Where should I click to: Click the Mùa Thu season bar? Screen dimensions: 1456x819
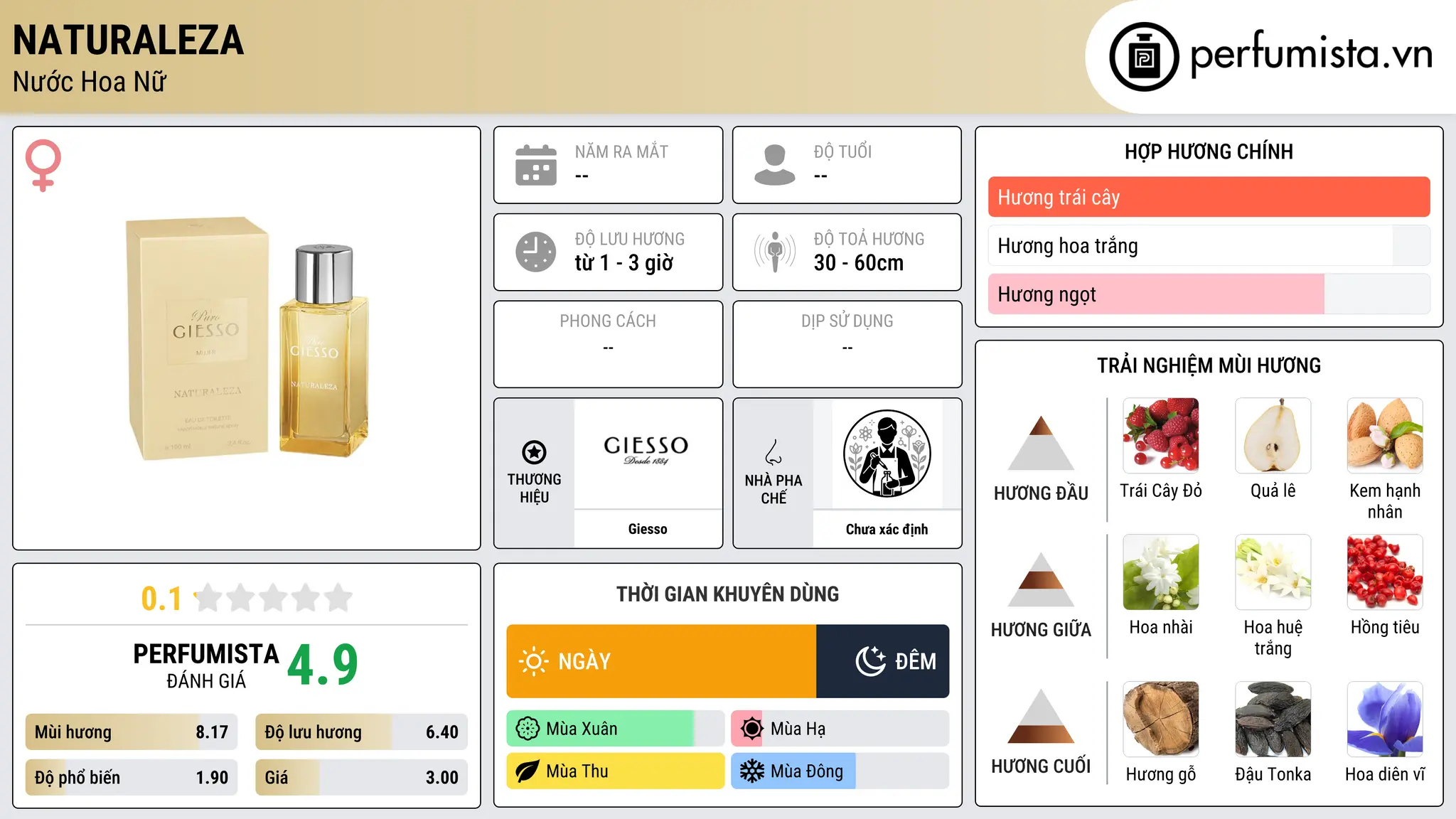click(615, 771)
